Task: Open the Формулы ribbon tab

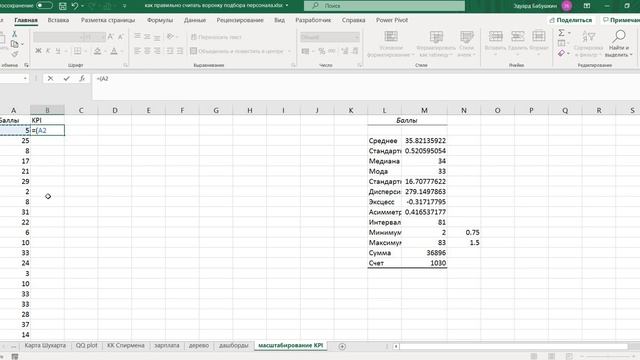Action: (x=160, y=20)
